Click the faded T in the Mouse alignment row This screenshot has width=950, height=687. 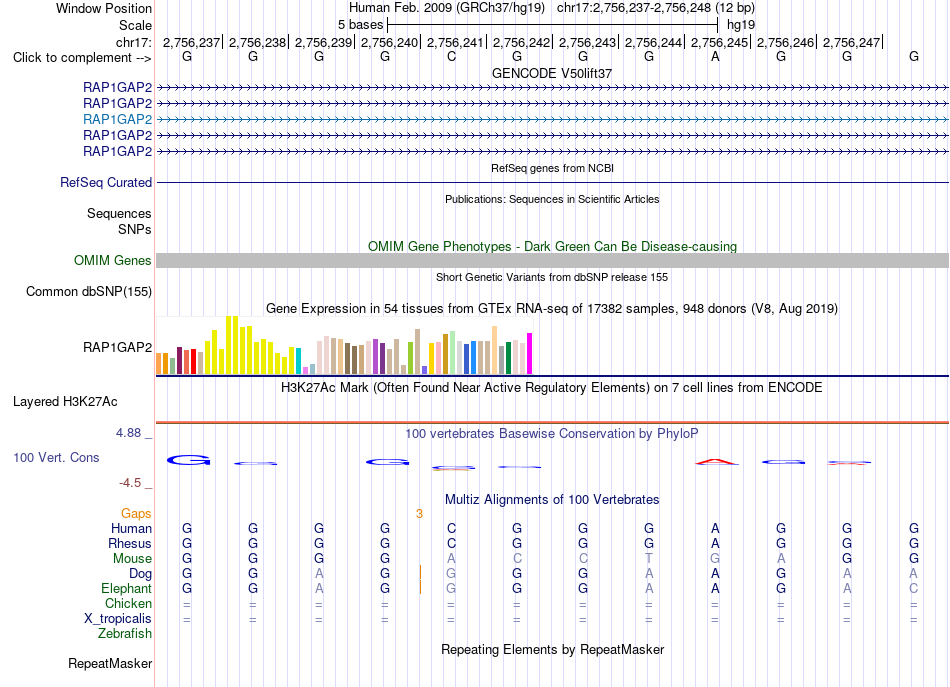click(649, 558)
